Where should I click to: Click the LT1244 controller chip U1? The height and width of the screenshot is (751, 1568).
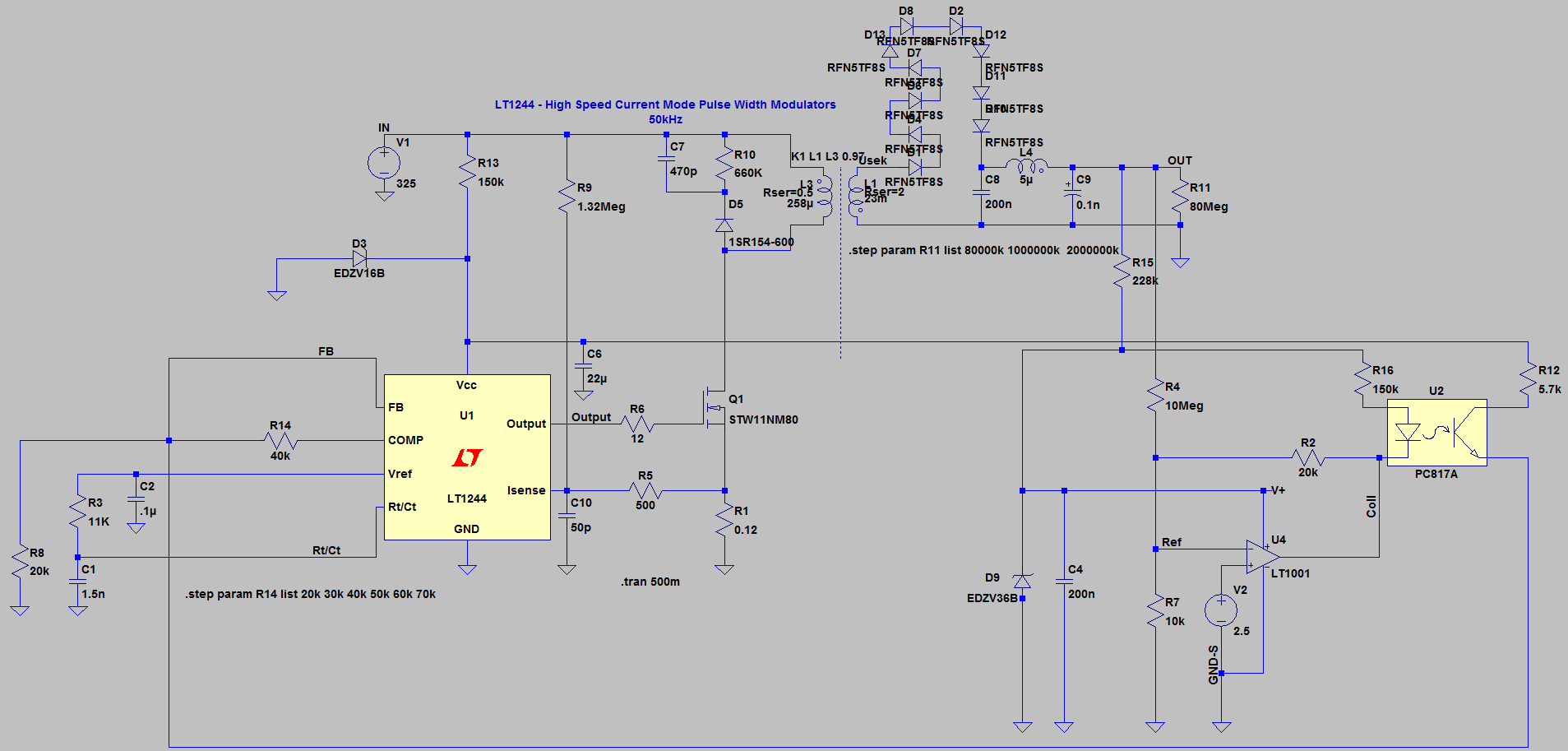[x=467, y=457]
